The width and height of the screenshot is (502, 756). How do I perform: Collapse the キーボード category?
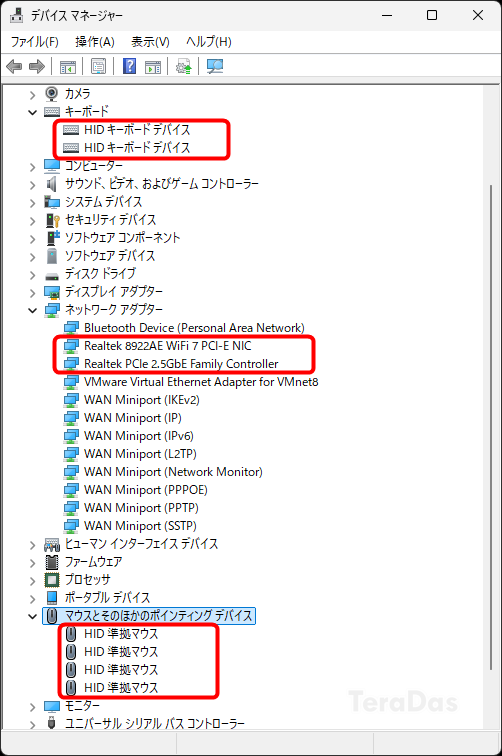click(x=32, y=112)
